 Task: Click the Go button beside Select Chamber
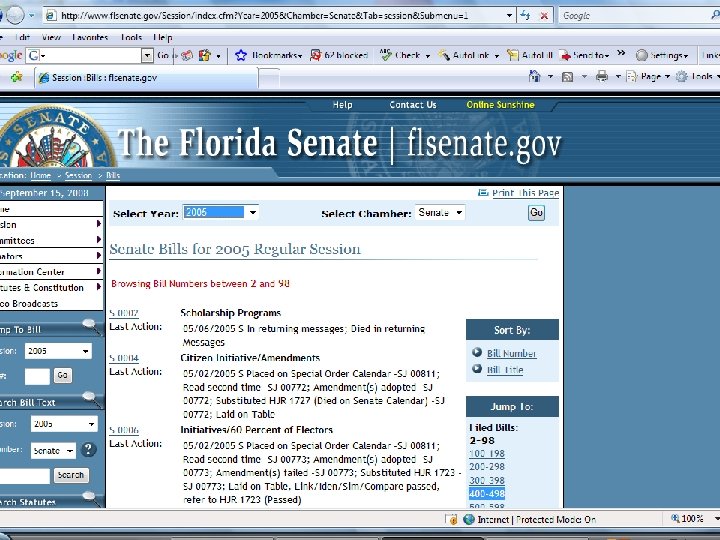pos(536,213)
